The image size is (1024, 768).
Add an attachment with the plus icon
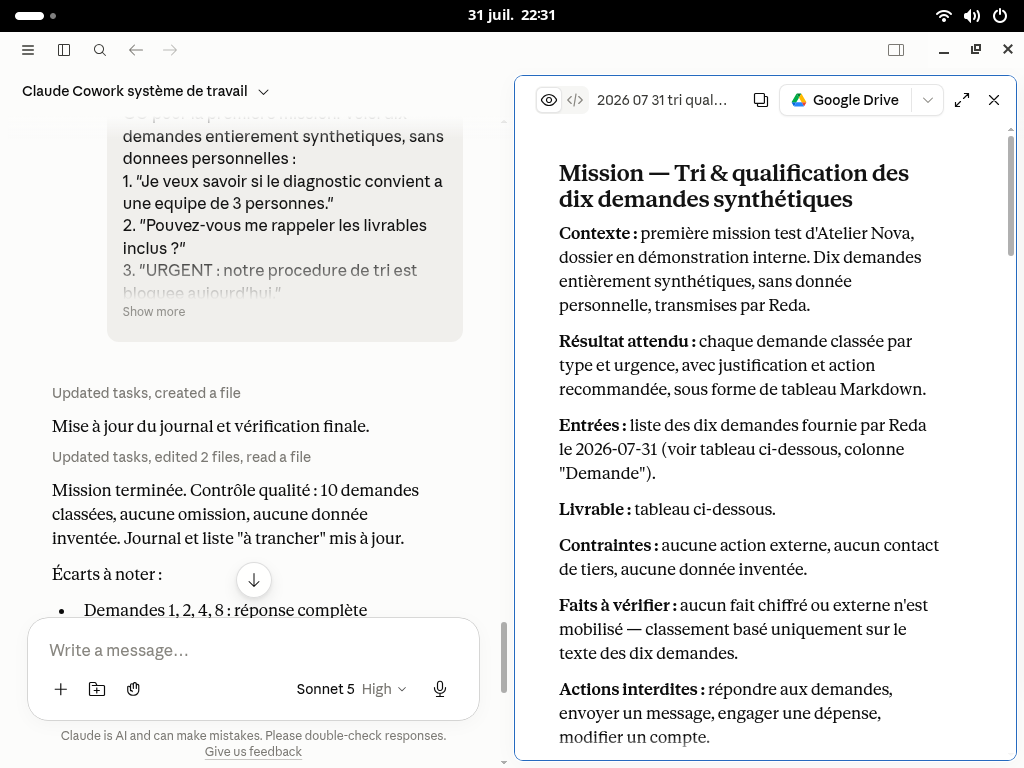coord(61,689)
